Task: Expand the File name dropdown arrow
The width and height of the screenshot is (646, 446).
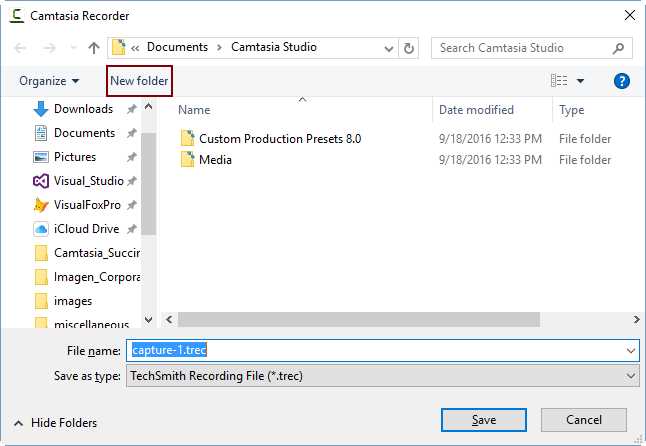Action: (x=631, y=351)
